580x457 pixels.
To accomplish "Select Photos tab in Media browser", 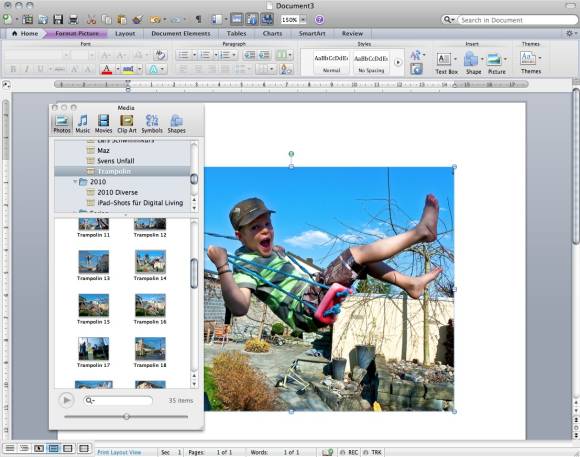I will click(x=62, y=124).
